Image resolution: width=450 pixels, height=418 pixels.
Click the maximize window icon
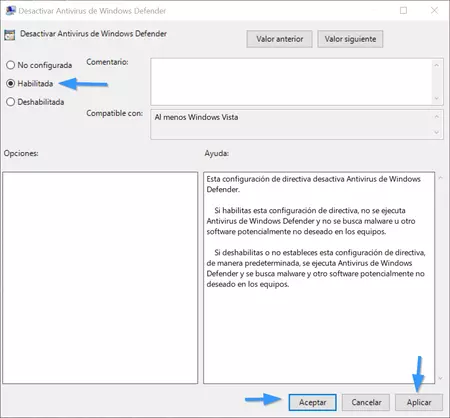tap(403, 10)
